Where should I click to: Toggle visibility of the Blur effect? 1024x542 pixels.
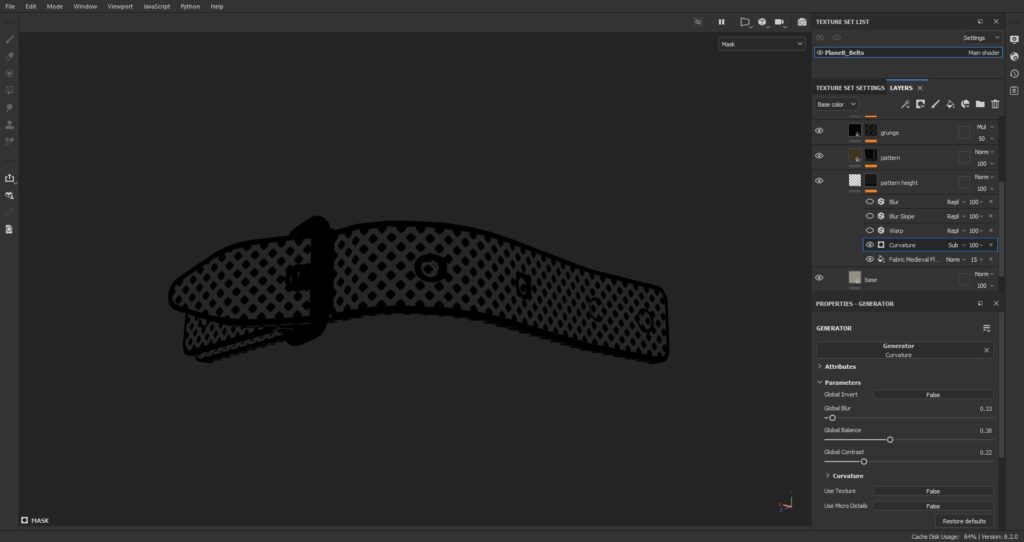point(870,202)
